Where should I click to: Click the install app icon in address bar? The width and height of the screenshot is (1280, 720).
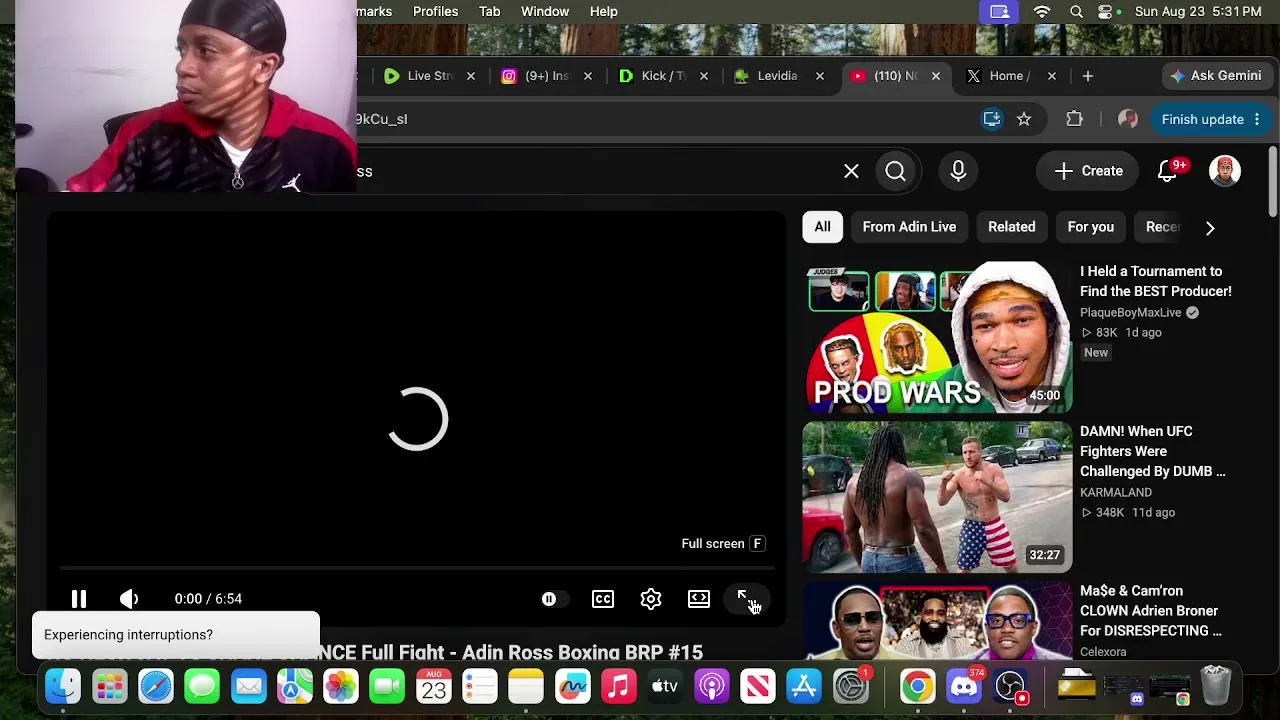[x=992, y=119]
